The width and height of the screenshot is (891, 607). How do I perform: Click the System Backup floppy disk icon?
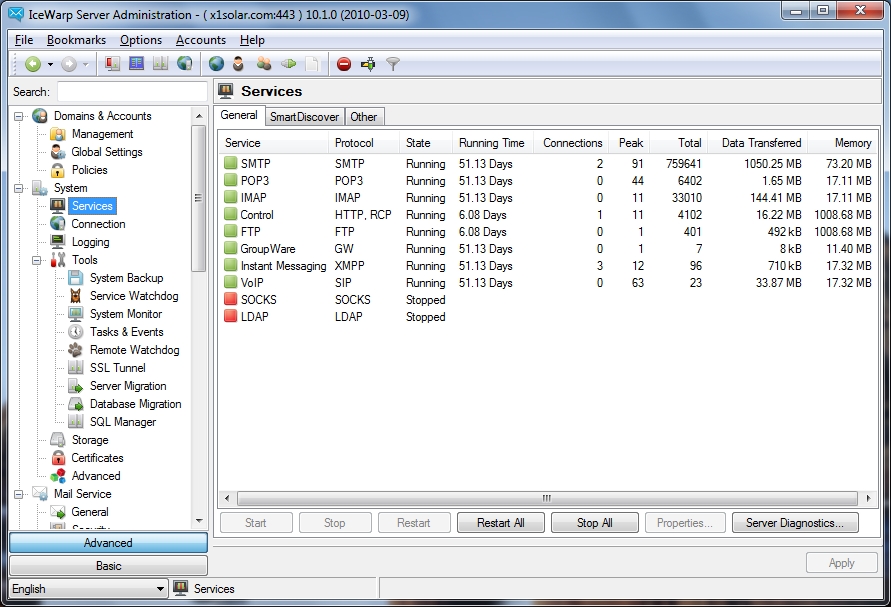[x=76, y=278]
